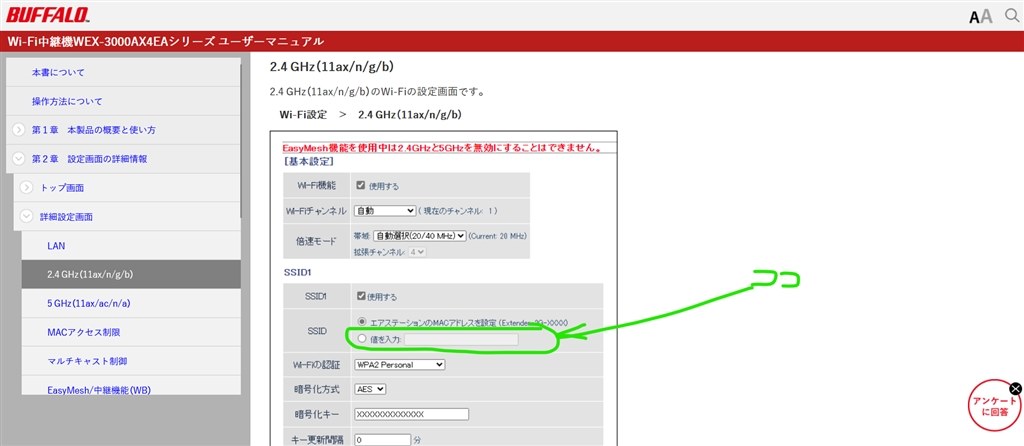Click the [基本設定] heading
Image resolution: width=1024 pixels, height=446 pixels.
tap(309, 161)
